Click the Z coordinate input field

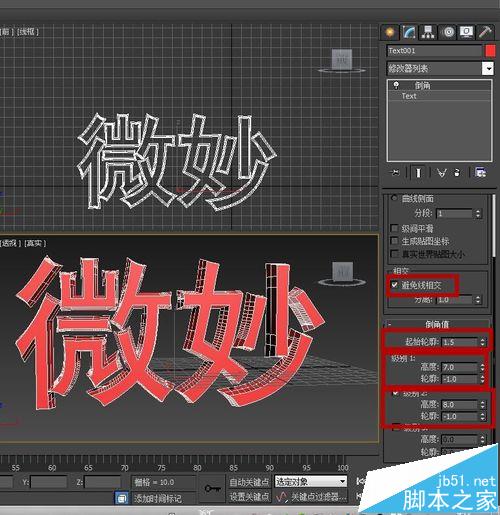(102, 482)
